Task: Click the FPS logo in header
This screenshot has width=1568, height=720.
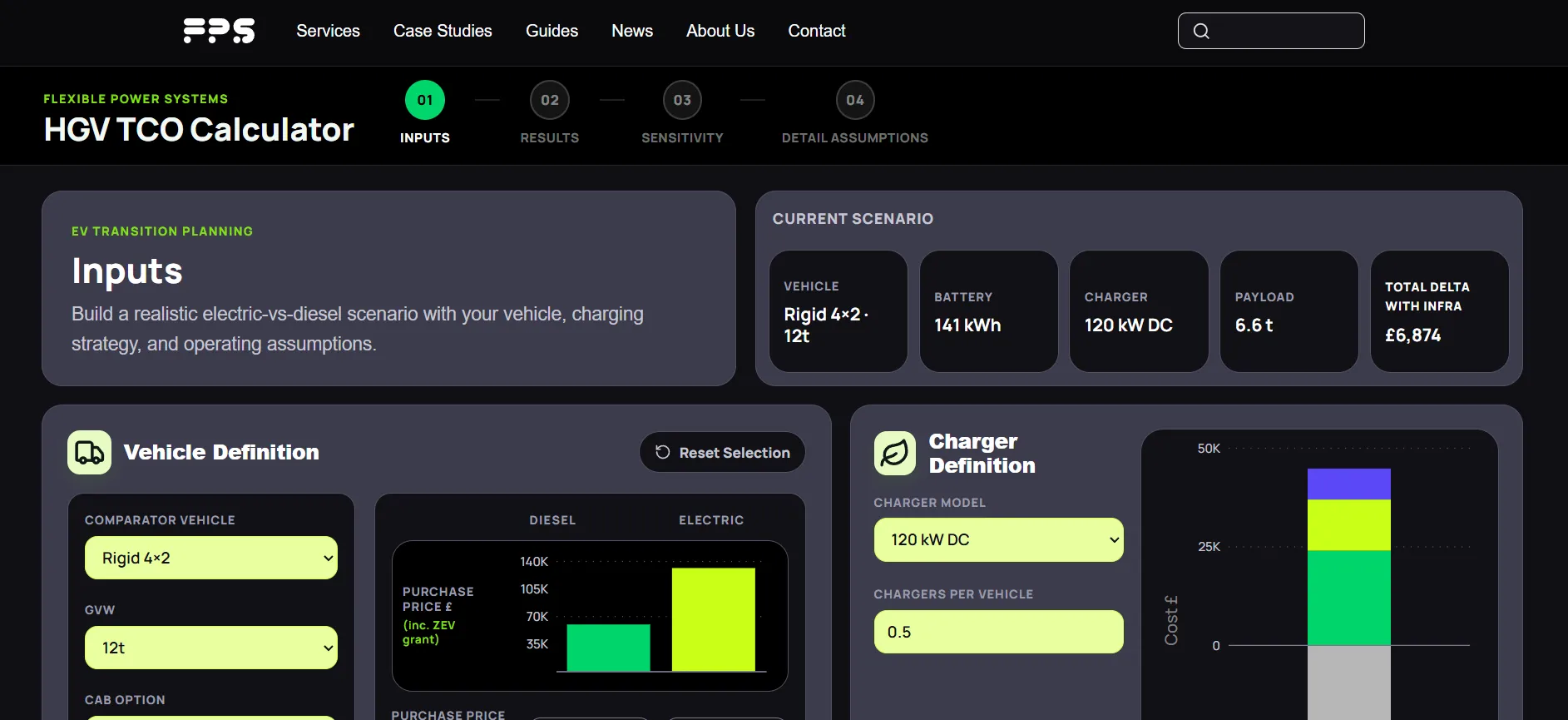Action: pos(219,31)
